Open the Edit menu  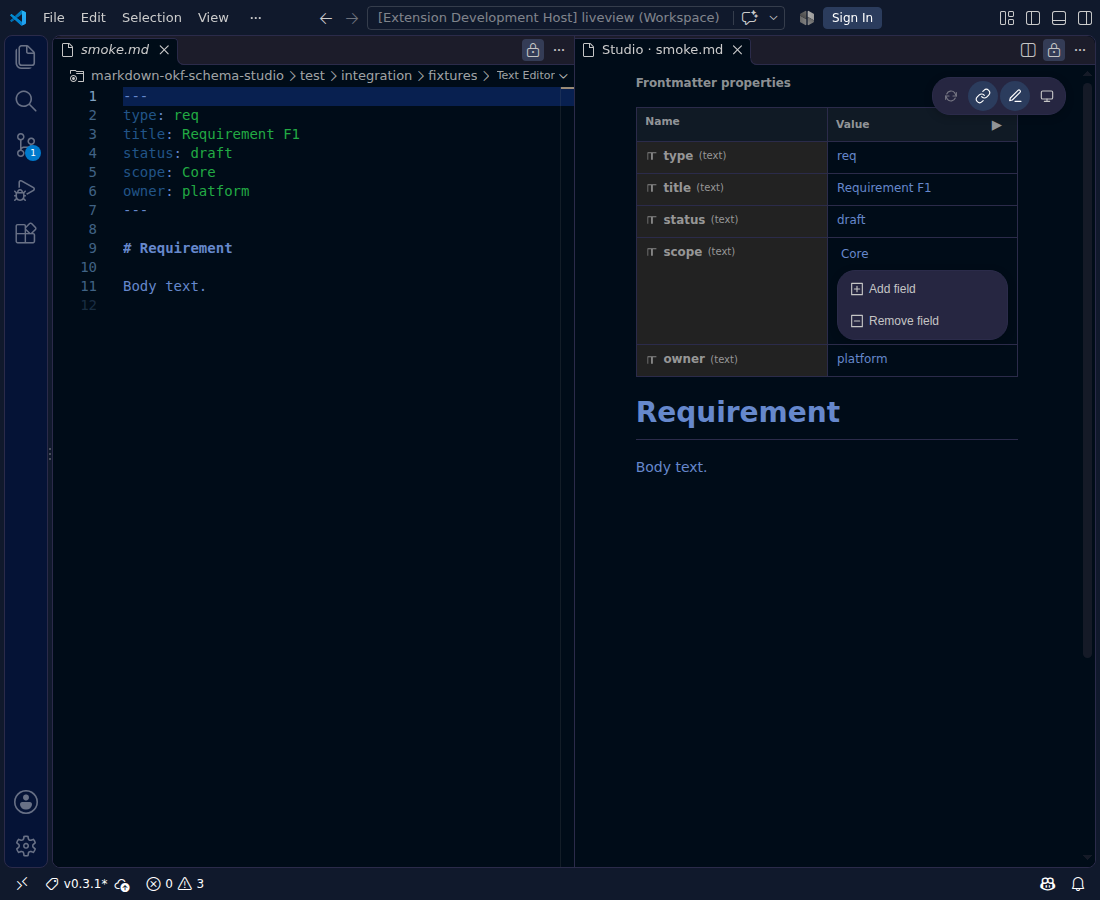(x=93, y=18)
